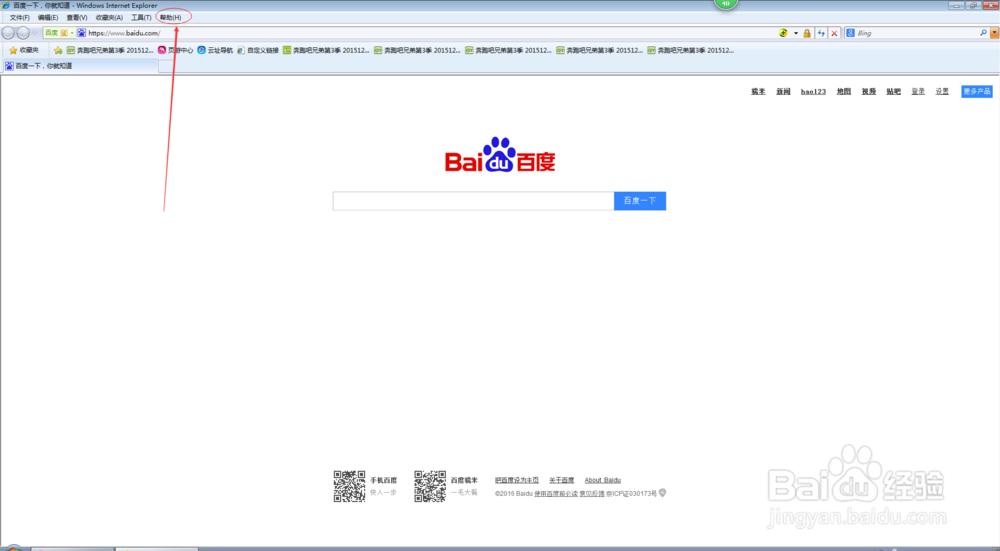Open the 关于百度 link

(x=561, y=480)
